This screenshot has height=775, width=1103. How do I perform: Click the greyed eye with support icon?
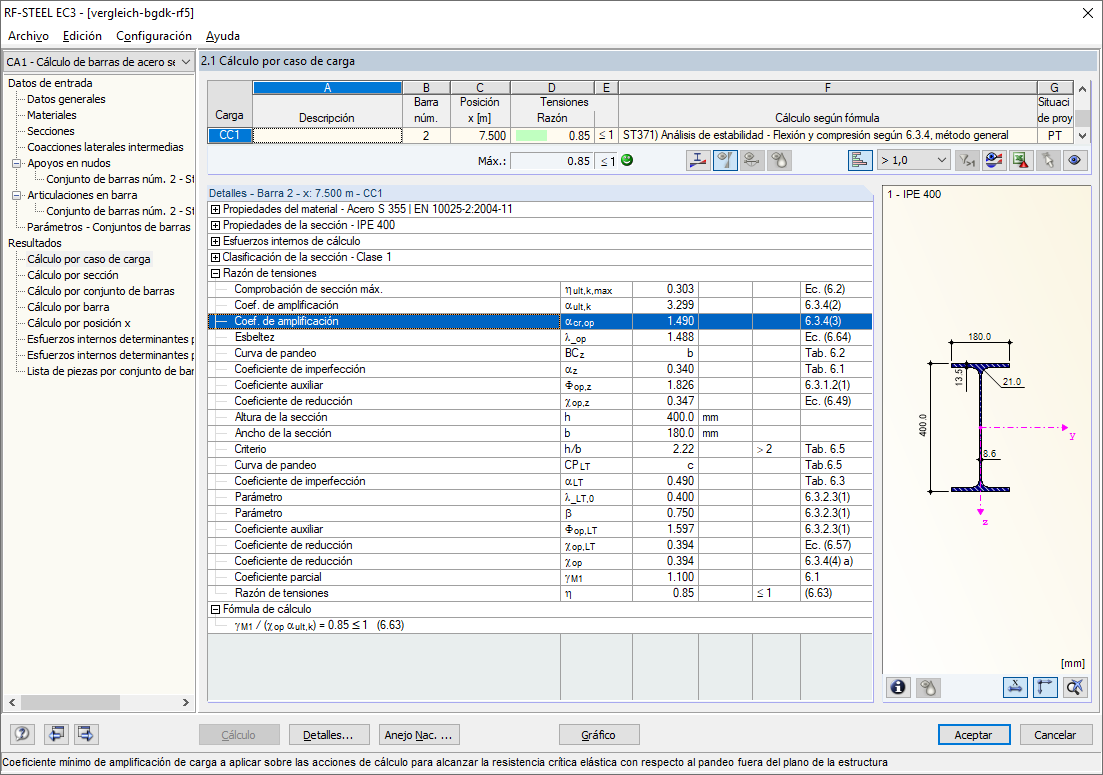[x=752, y=161]
